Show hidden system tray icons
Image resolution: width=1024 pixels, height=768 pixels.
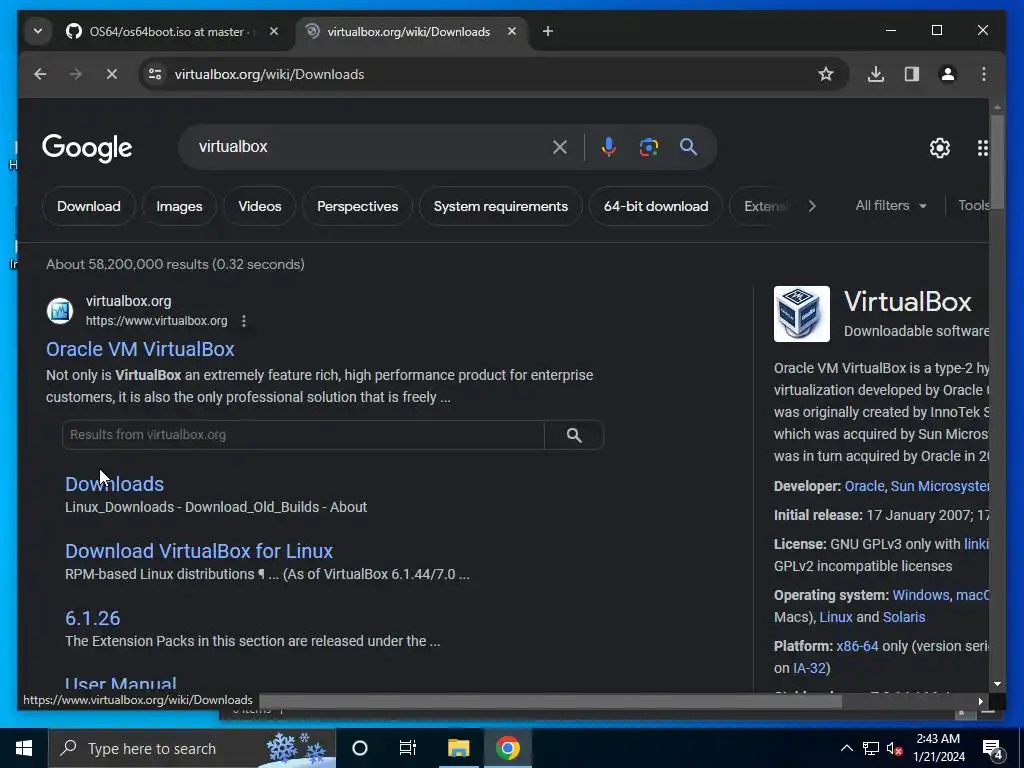[x=846, y=748]
